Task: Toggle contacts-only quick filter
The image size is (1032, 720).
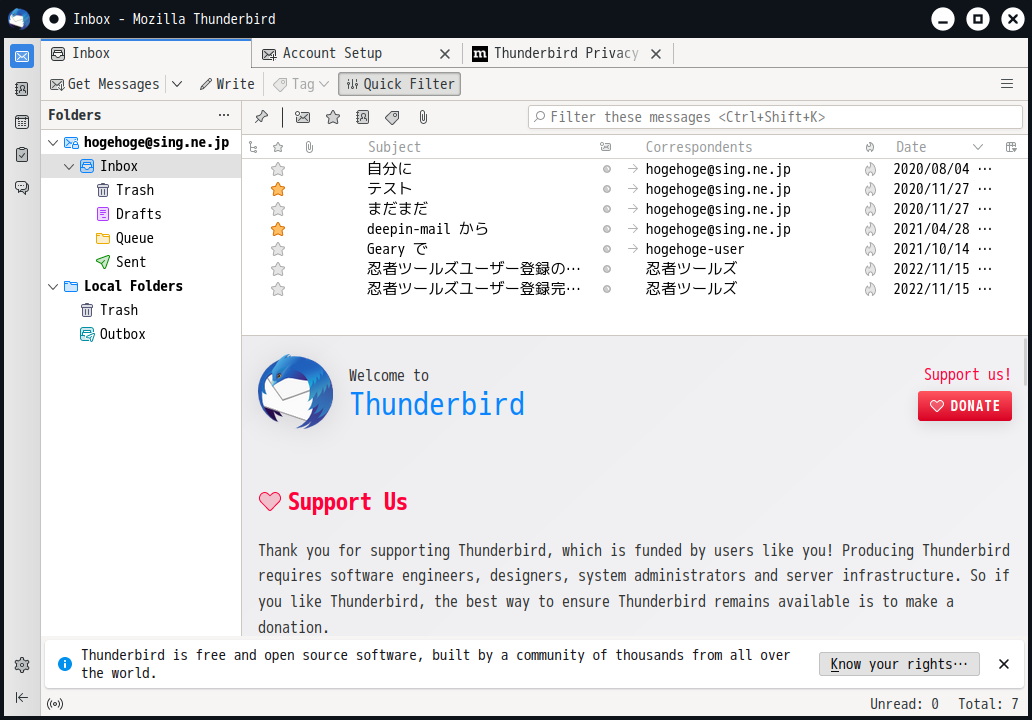Action: point(363,117)
